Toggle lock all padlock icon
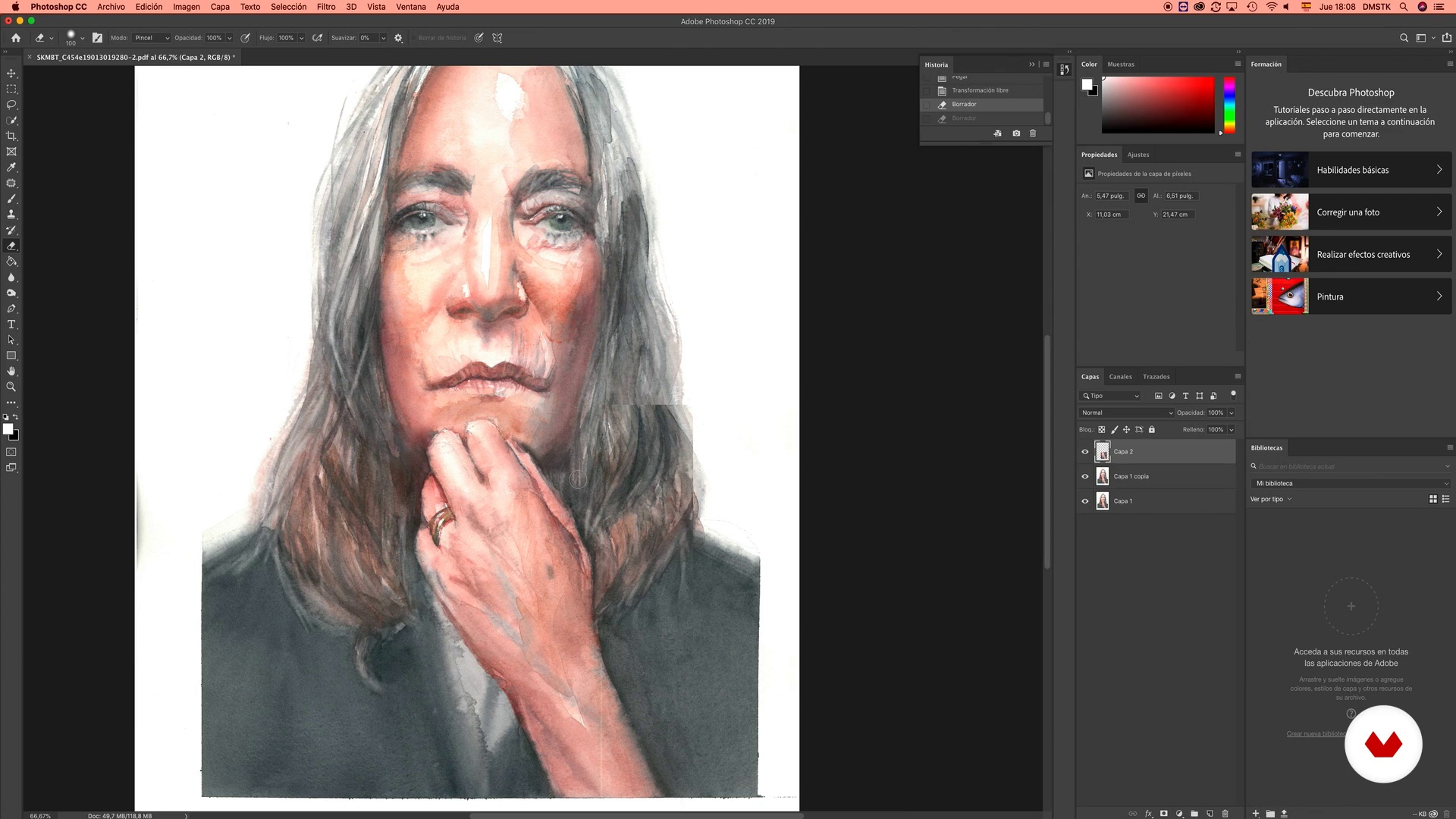1456x819 pixels. (x=1151, y=430)
